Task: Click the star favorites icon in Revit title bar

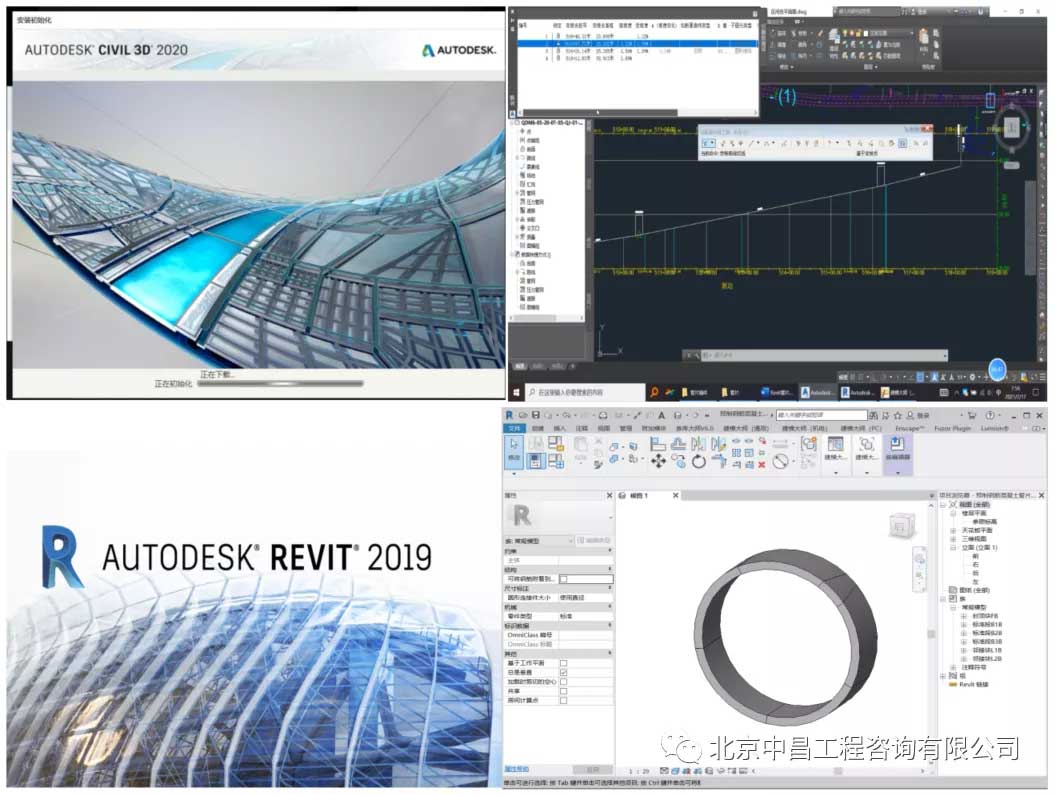Action: pyautogui.click(x=898, y=416)
